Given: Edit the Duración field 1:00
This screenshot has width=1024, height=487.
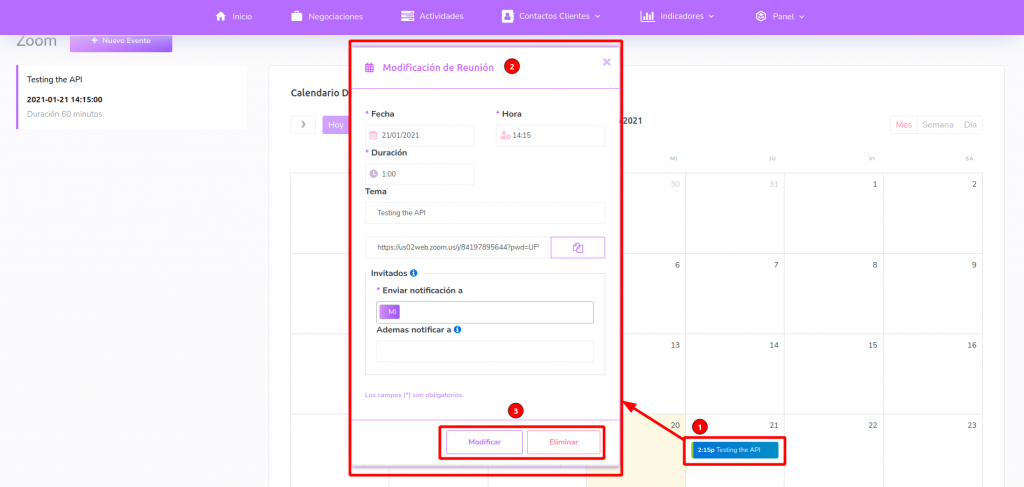Looking at the screenshot, I should [420, 174].
